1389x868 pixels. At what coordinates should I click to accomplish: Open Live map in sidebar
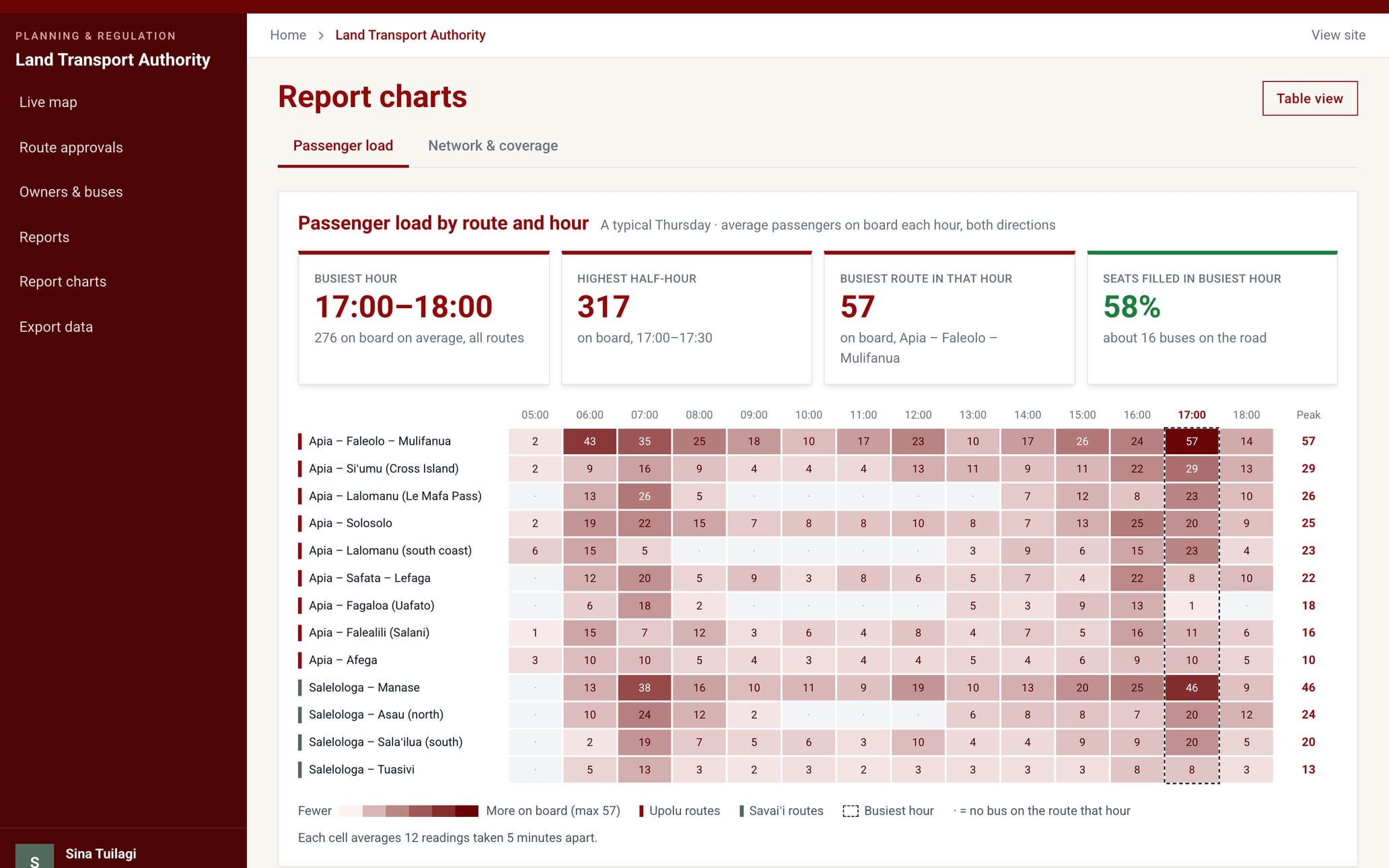[x=48, y=102]
